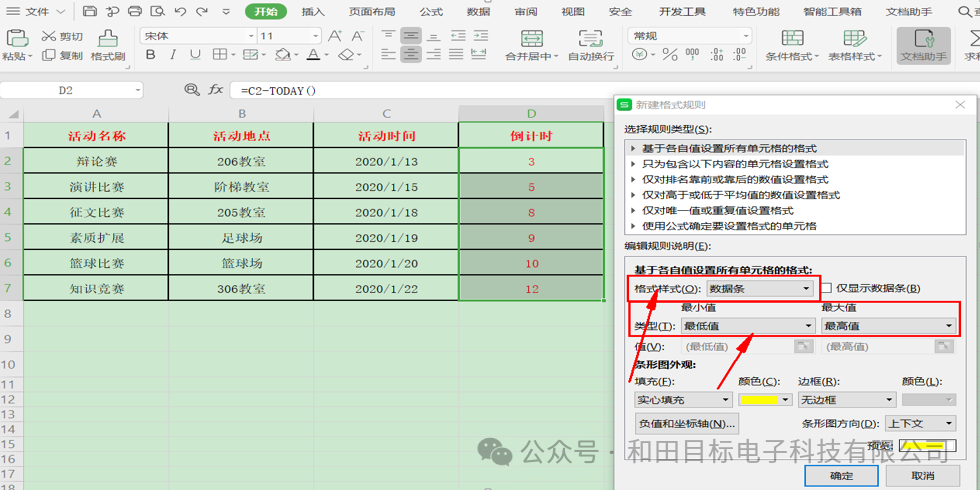Increase font size with the A+ icon

pos(335,36)
